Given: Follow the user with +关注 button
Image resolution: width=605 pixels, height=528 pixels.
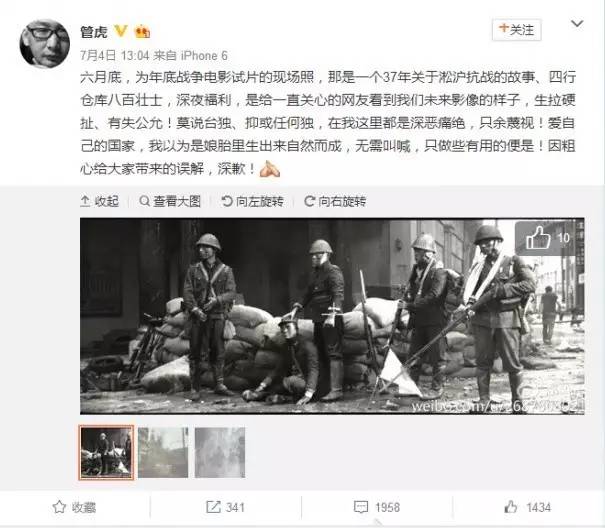Looking at the screenshot, I should pos(516,29).
